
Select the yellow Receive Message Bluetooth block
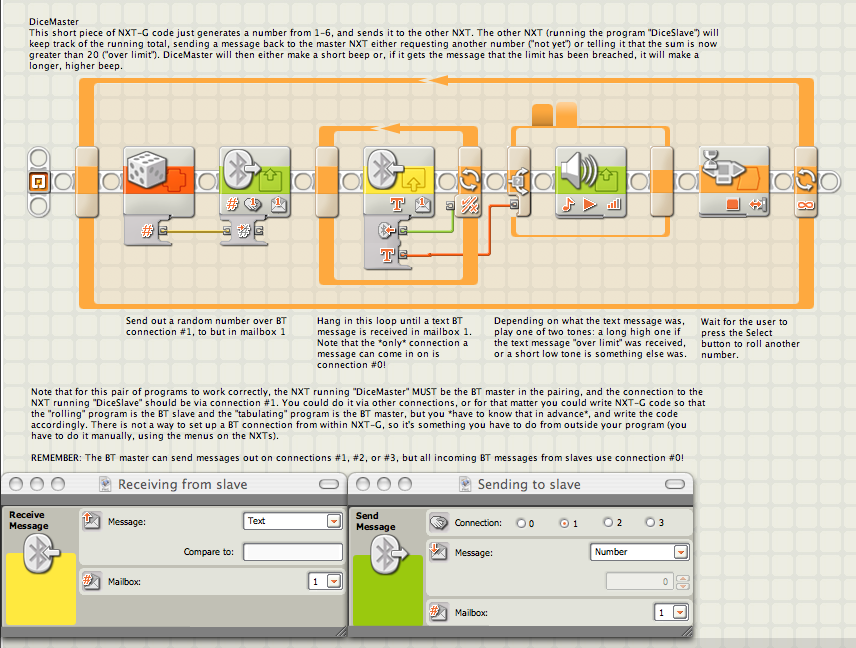pos(399,181)
